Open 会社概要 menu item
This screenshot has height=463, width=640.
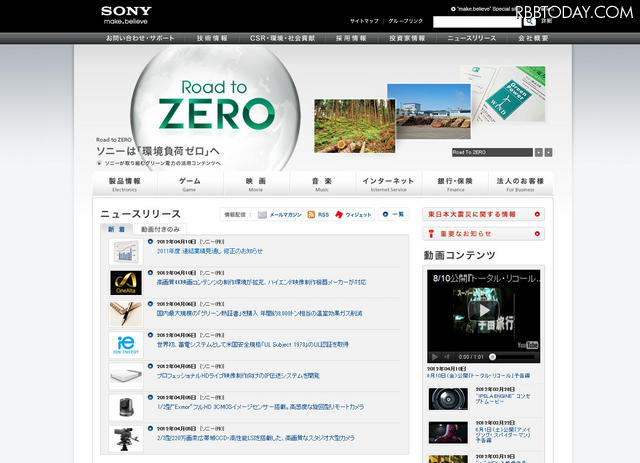click(533, 38)
